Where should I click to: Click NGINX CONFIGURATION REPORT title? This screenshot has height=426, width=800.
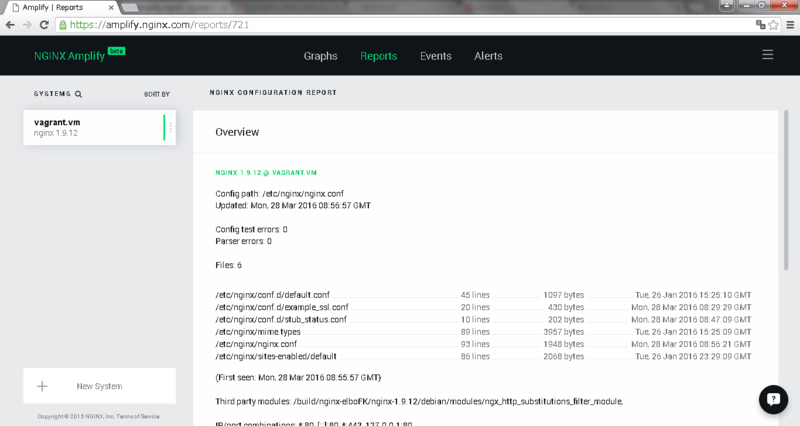coord(273,93)
